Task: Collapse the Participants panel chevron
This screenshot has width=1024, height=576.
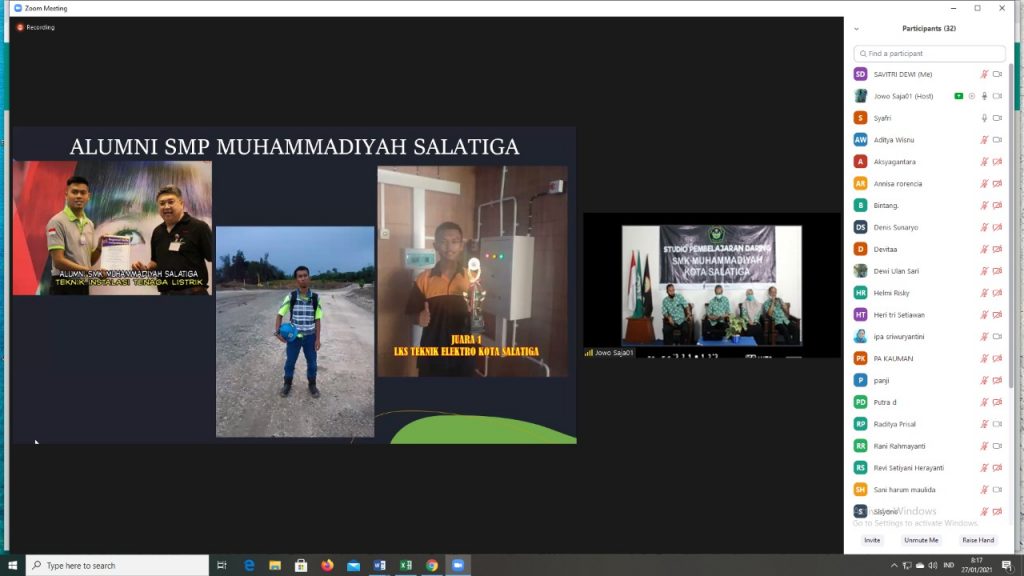Action: pyautogui.click(x=857, y=29)
